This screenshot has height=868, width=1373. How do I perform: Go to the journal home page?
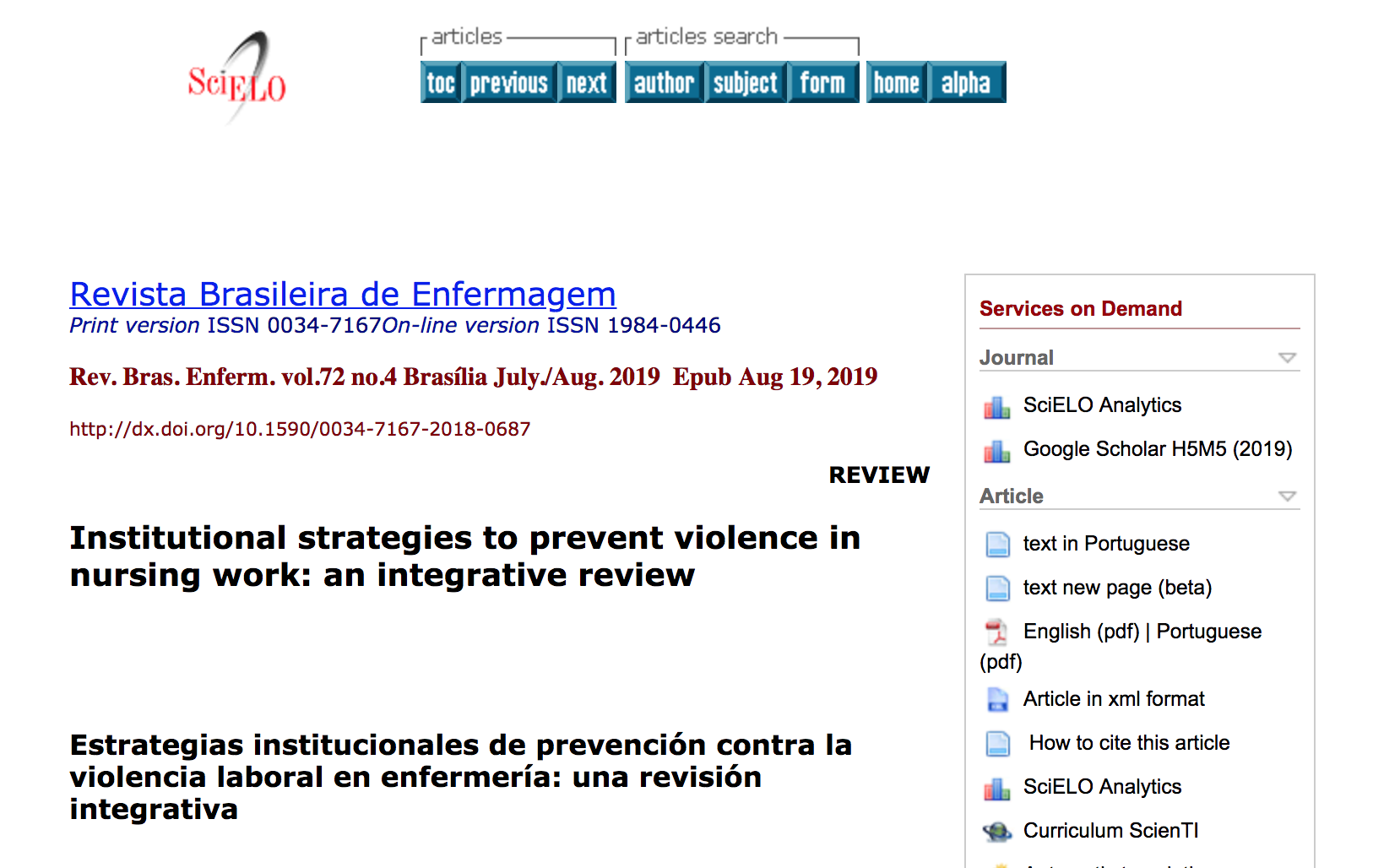[897, 83]
